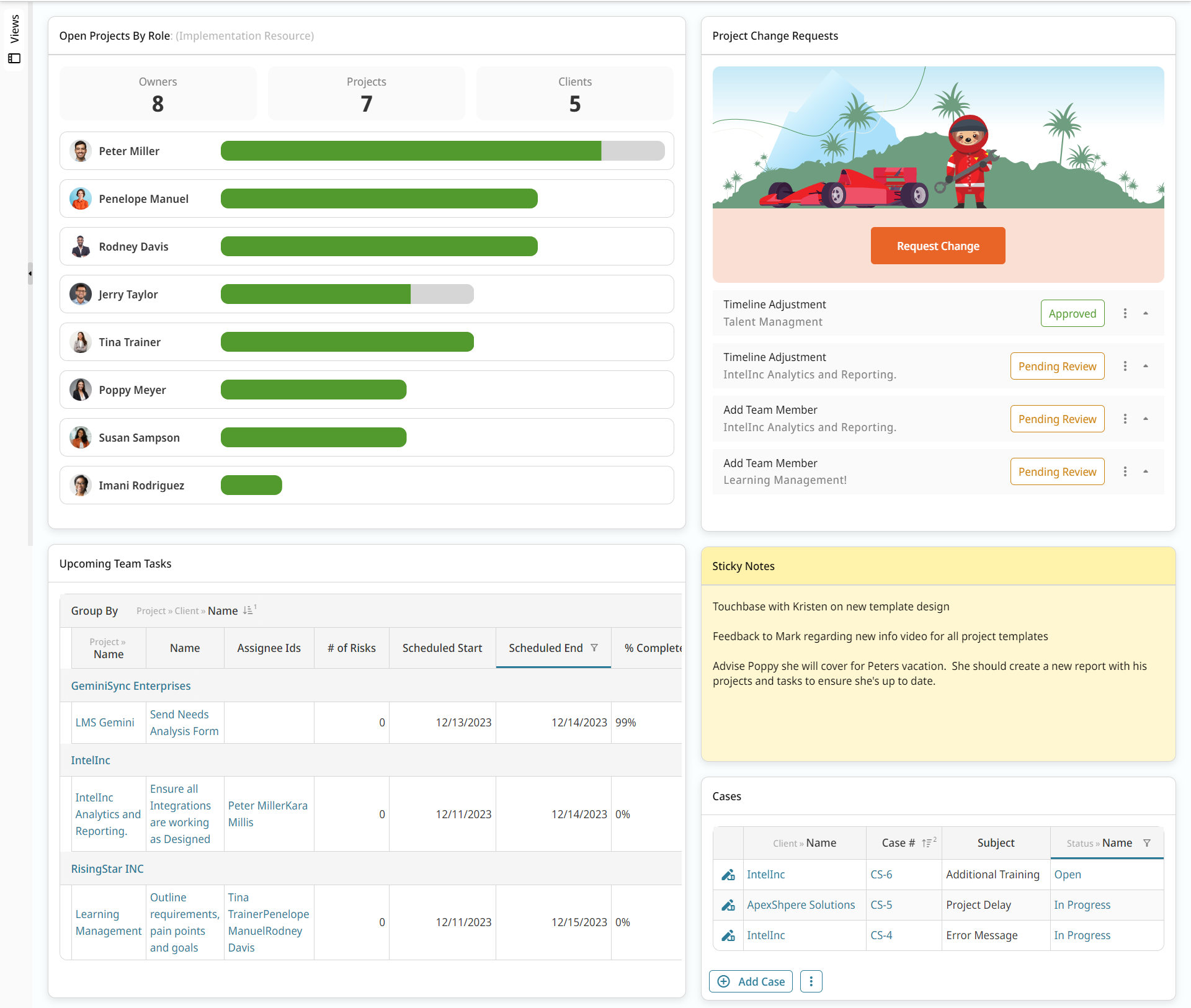The image size is (1191, 1008).
Task: Click filter icon on Status Name column
Action: (1147, 843)
